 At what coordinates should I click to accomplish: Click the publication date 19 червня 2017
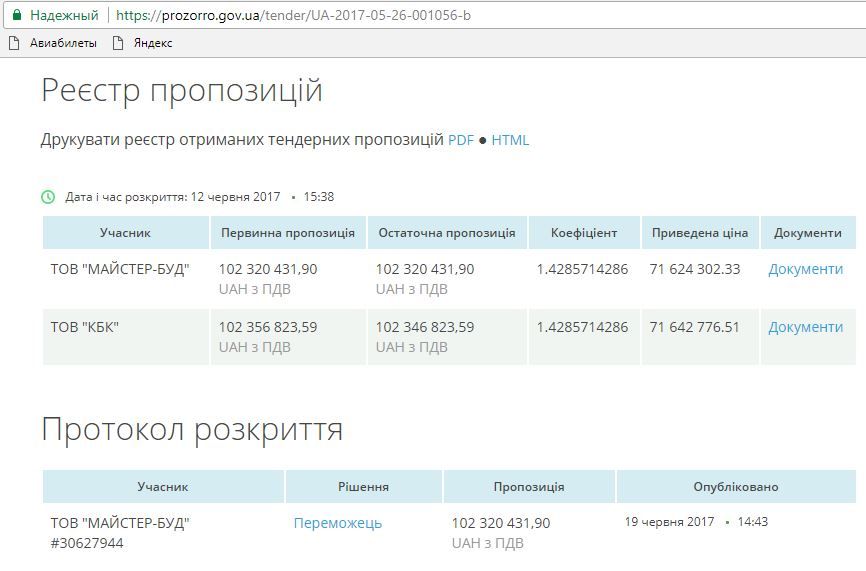tap(669, 522)
